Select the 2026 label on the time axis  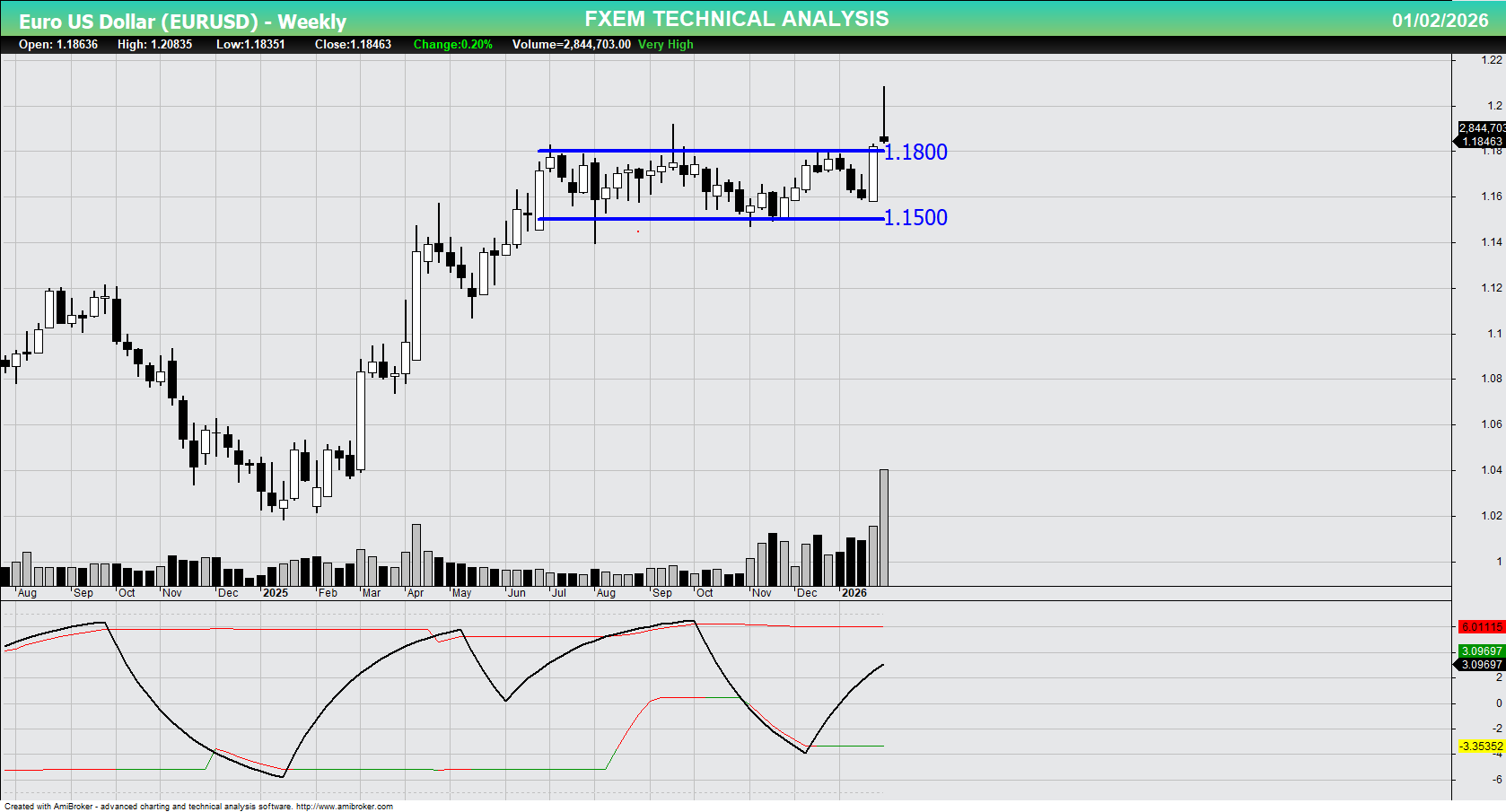855,593
